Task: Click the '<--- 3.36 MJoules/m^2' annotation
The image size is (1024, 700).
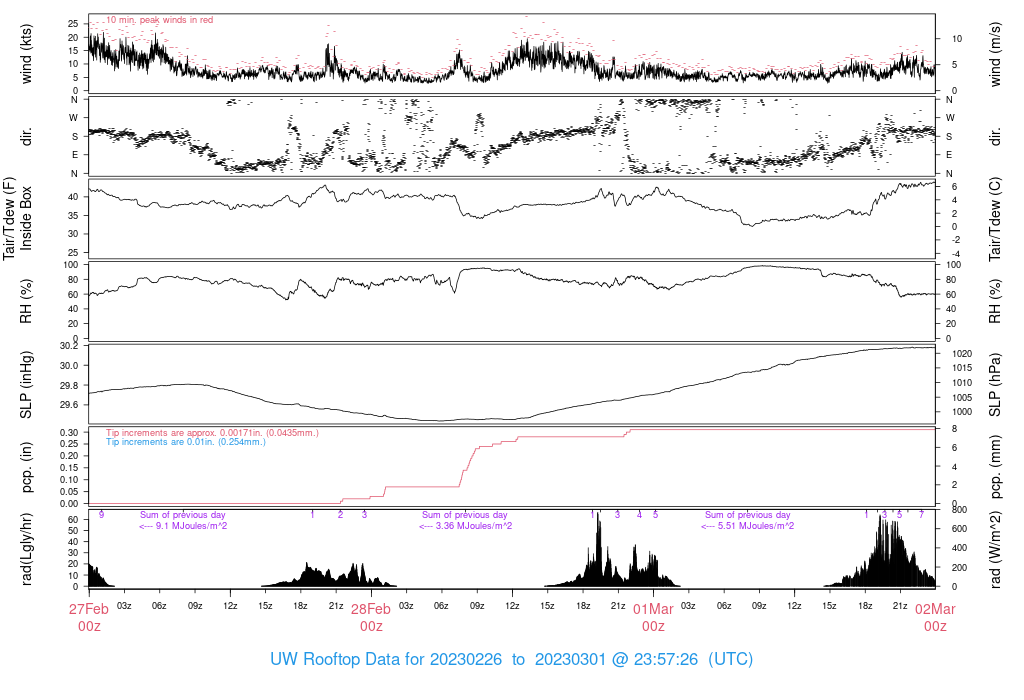Action: tap(466, 526)
